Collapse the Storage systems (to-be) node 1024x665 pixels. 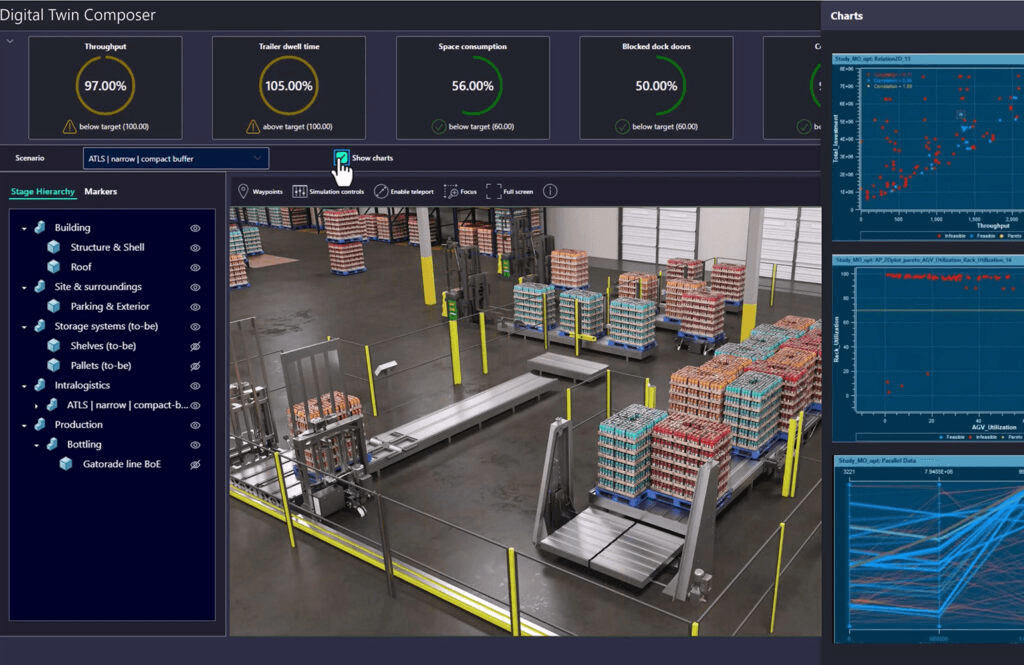click(x=24, y=327)
